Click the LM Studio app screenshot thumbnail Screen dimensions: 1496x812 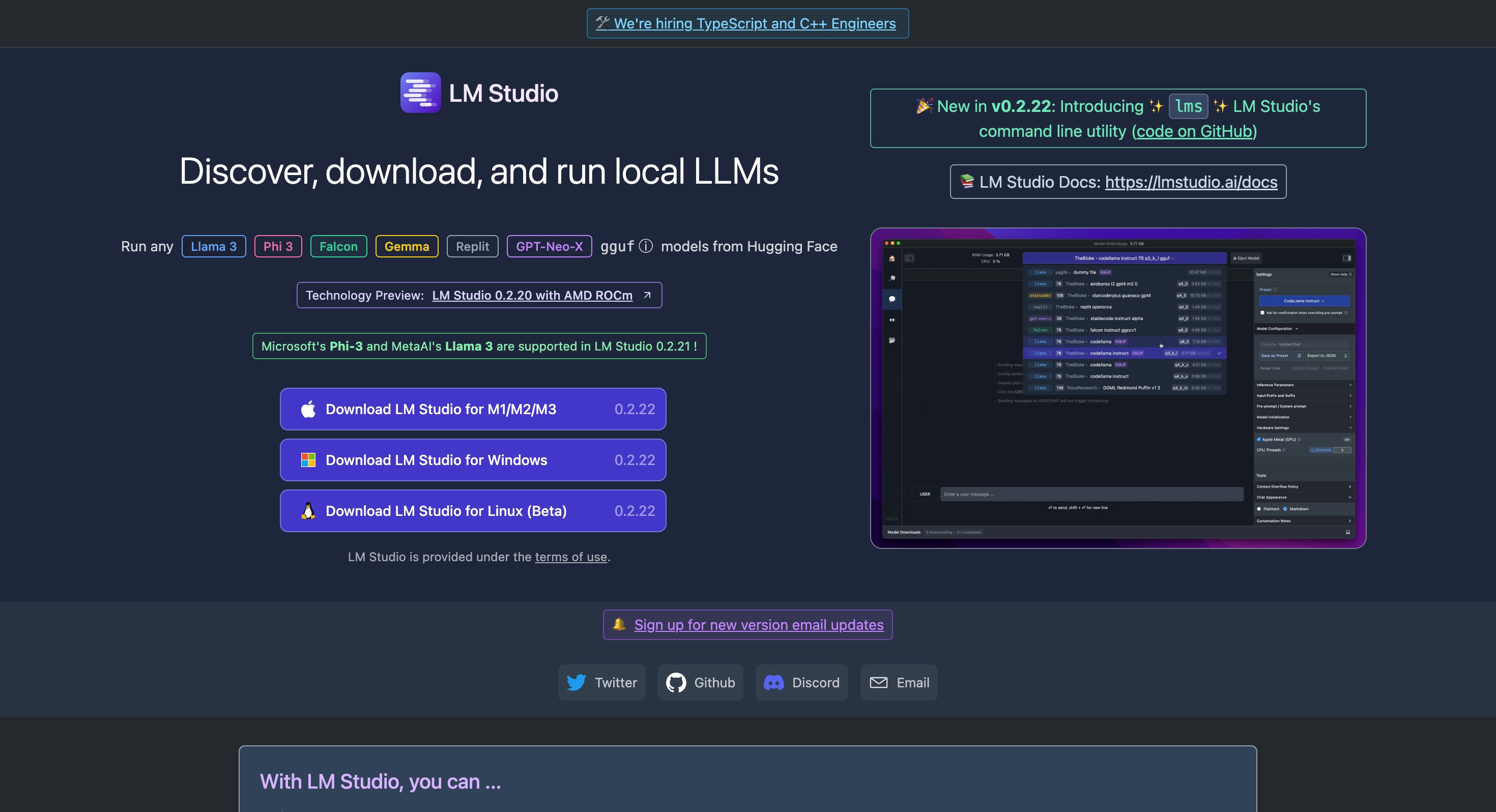point(1117,388)
